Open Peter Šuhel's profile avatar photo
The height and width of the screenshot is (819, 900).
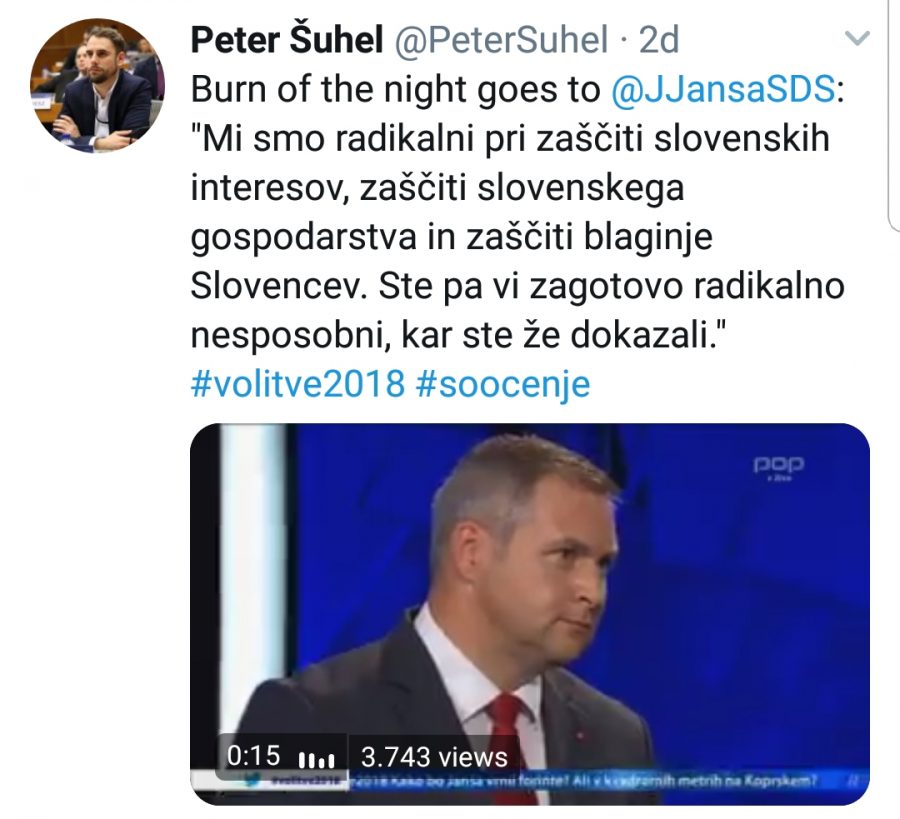click(x=98, y=86)
